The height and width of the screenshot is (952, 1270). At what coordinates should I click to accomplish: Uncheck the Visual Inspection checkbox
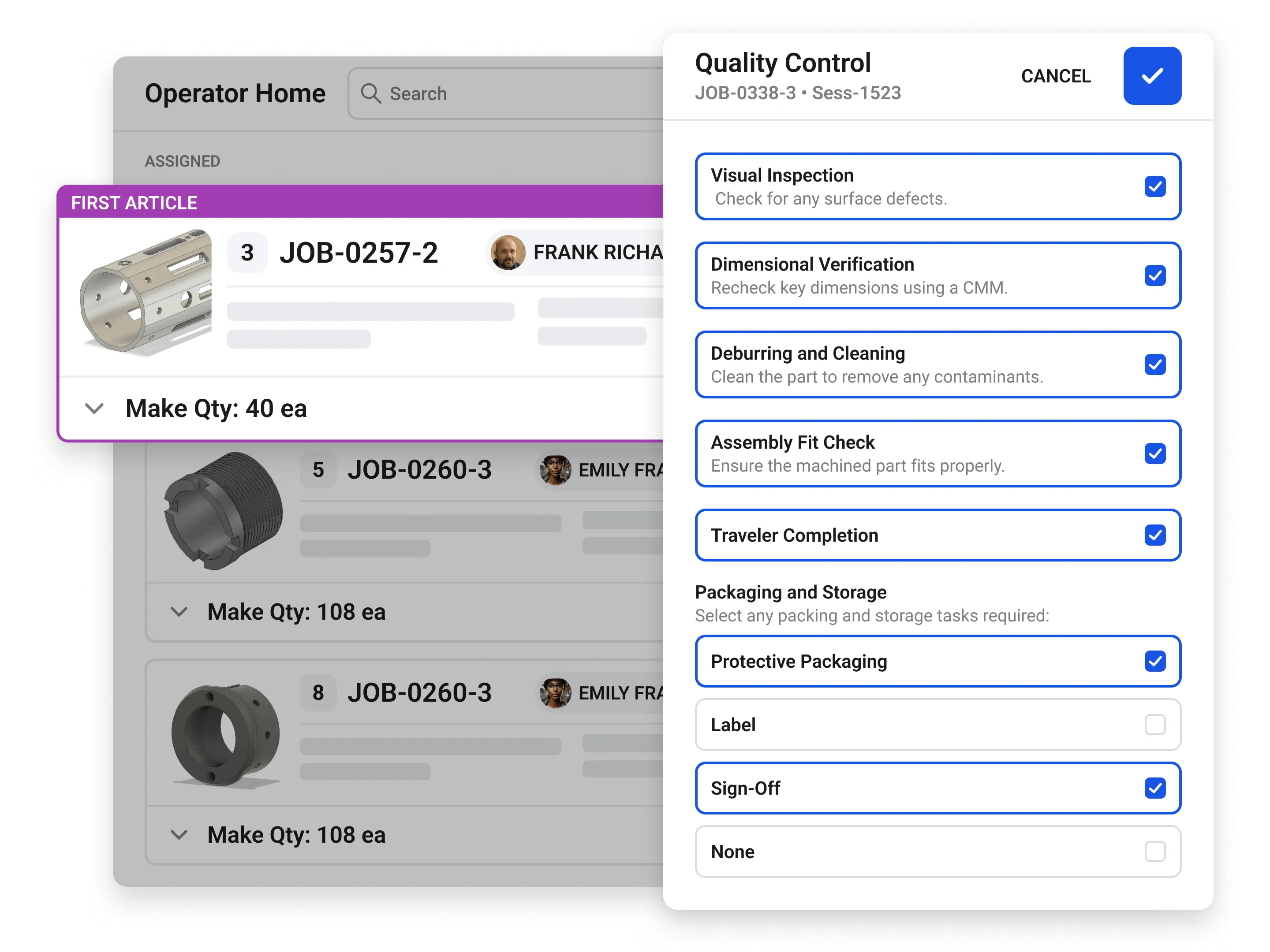point(1154,186)
